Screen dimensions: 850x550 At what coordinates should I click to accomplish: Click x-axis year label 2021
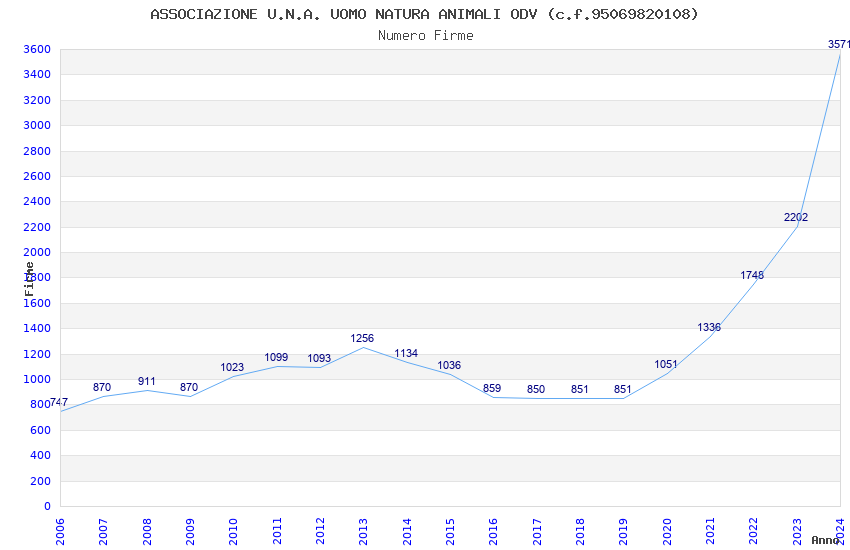710,532
